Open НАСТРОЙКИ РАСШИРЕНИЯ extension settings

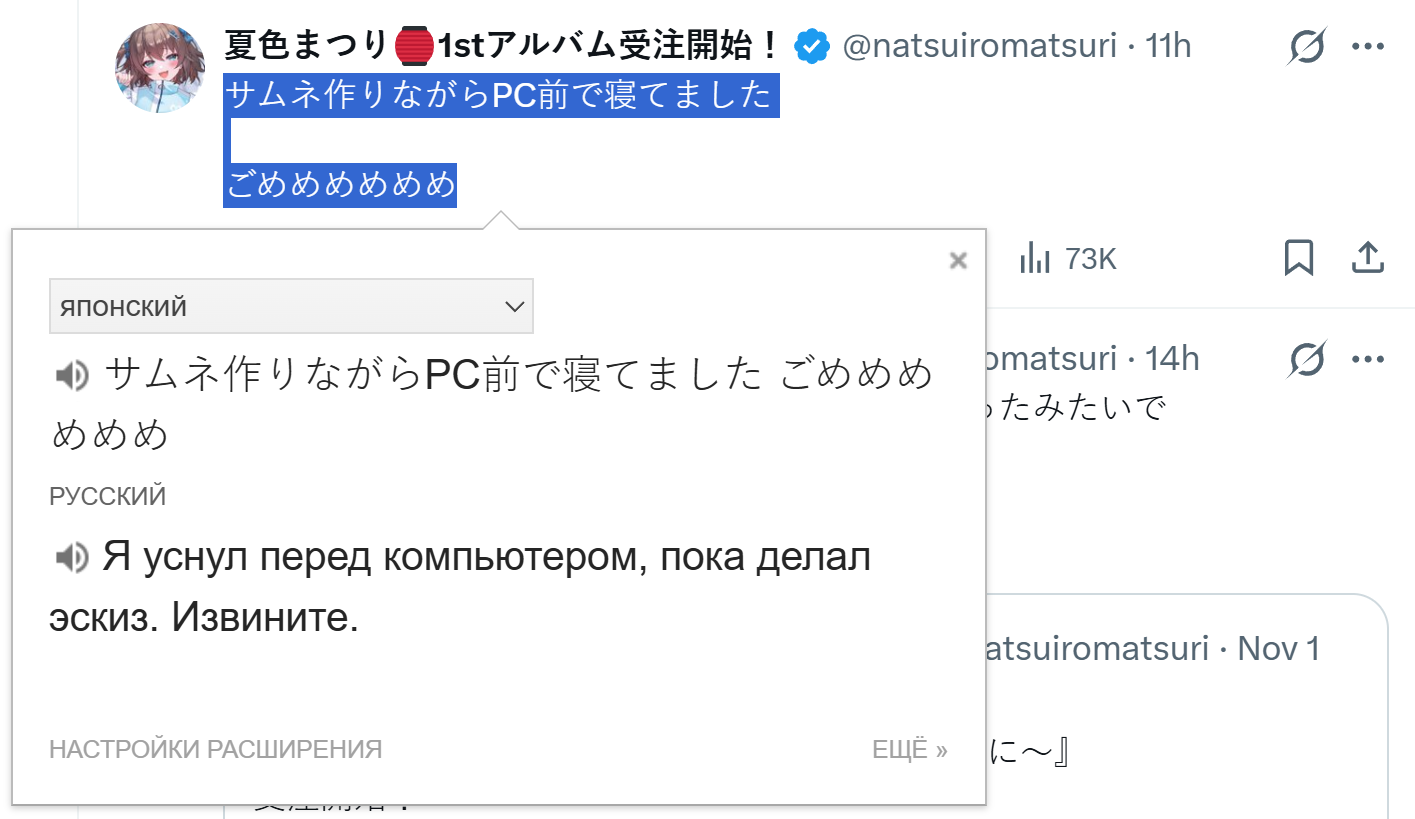click(x=215, y=749)
